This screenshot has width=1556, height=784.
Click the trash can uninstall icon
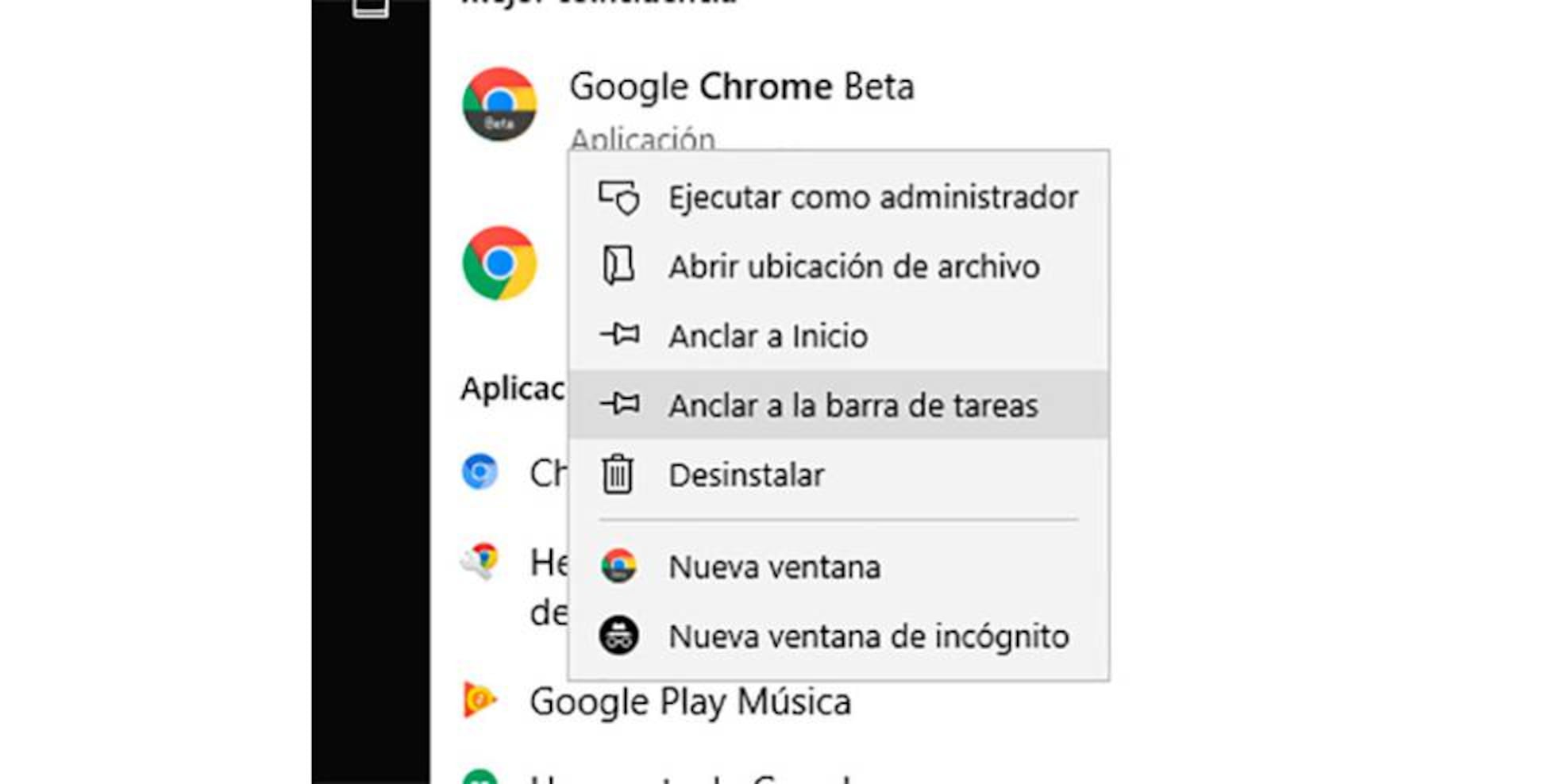click(x=618, y=475)
